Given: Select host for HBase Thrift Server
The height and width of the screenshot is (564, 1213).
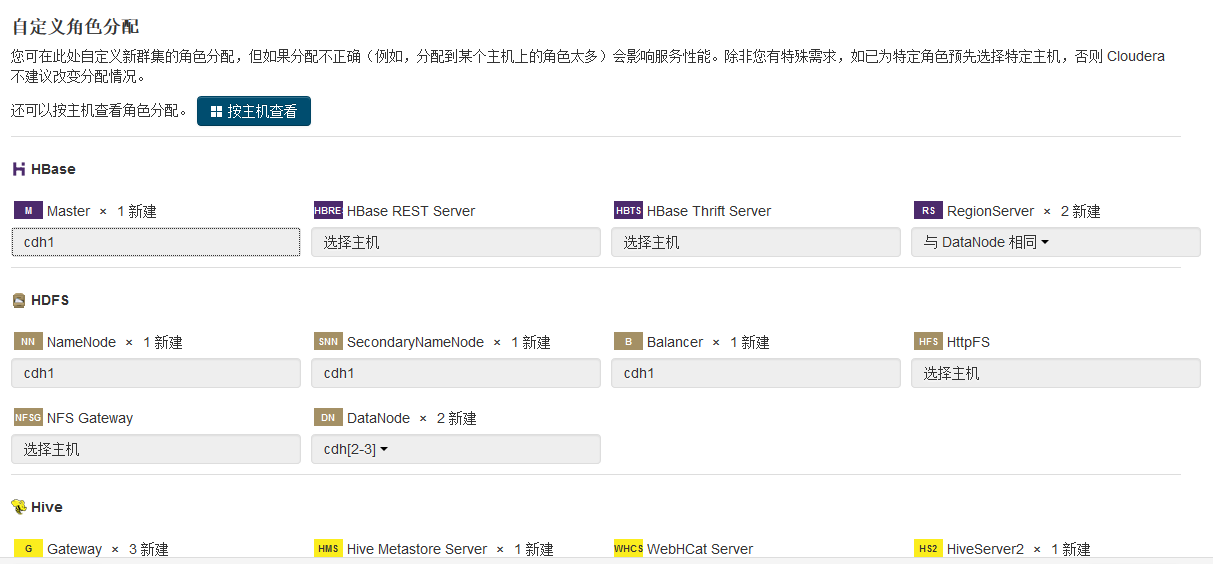Looking at the screenshot, I should (756, 242).
